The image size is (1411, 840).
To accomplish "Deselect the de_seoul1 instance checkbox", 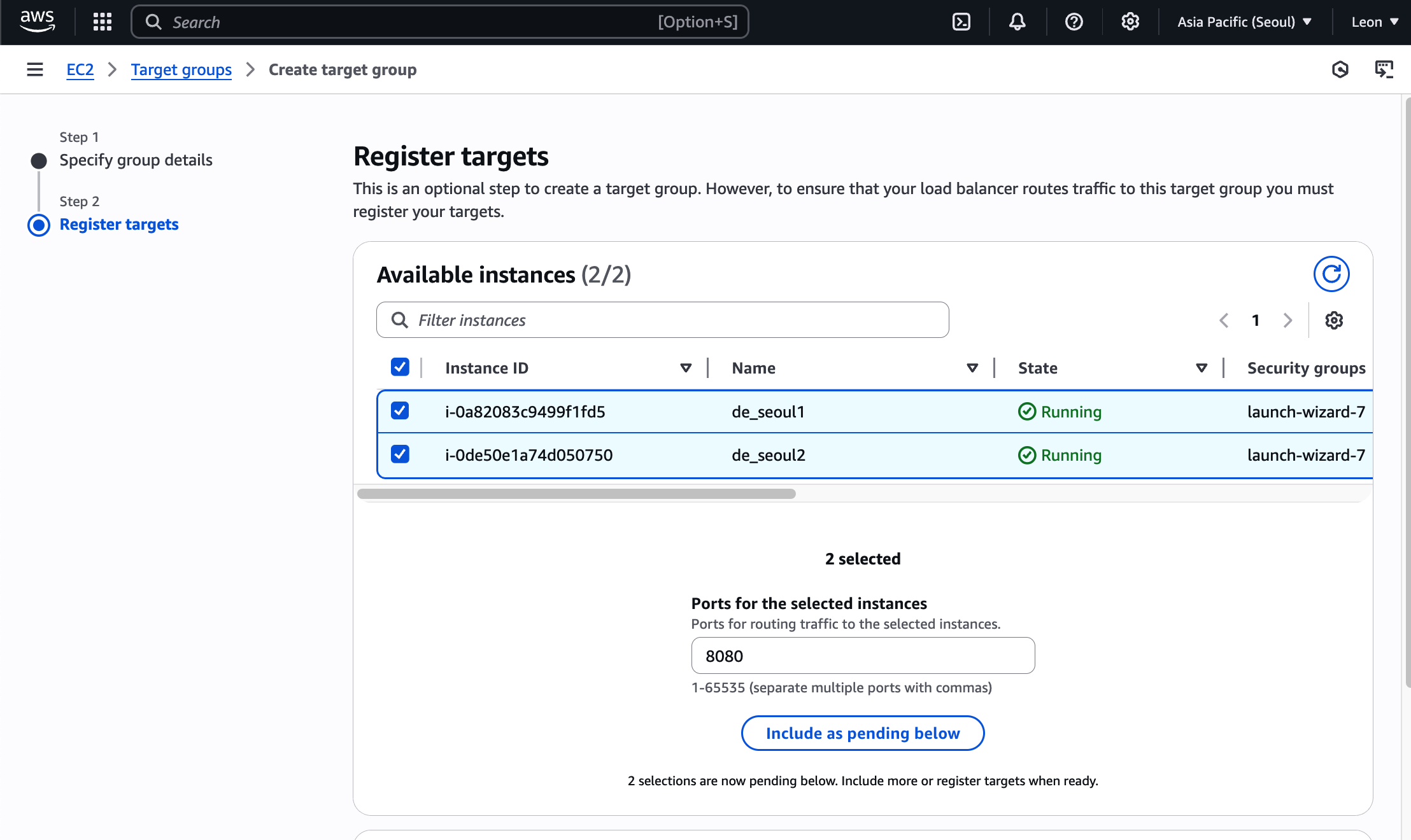I will point(400,411).
